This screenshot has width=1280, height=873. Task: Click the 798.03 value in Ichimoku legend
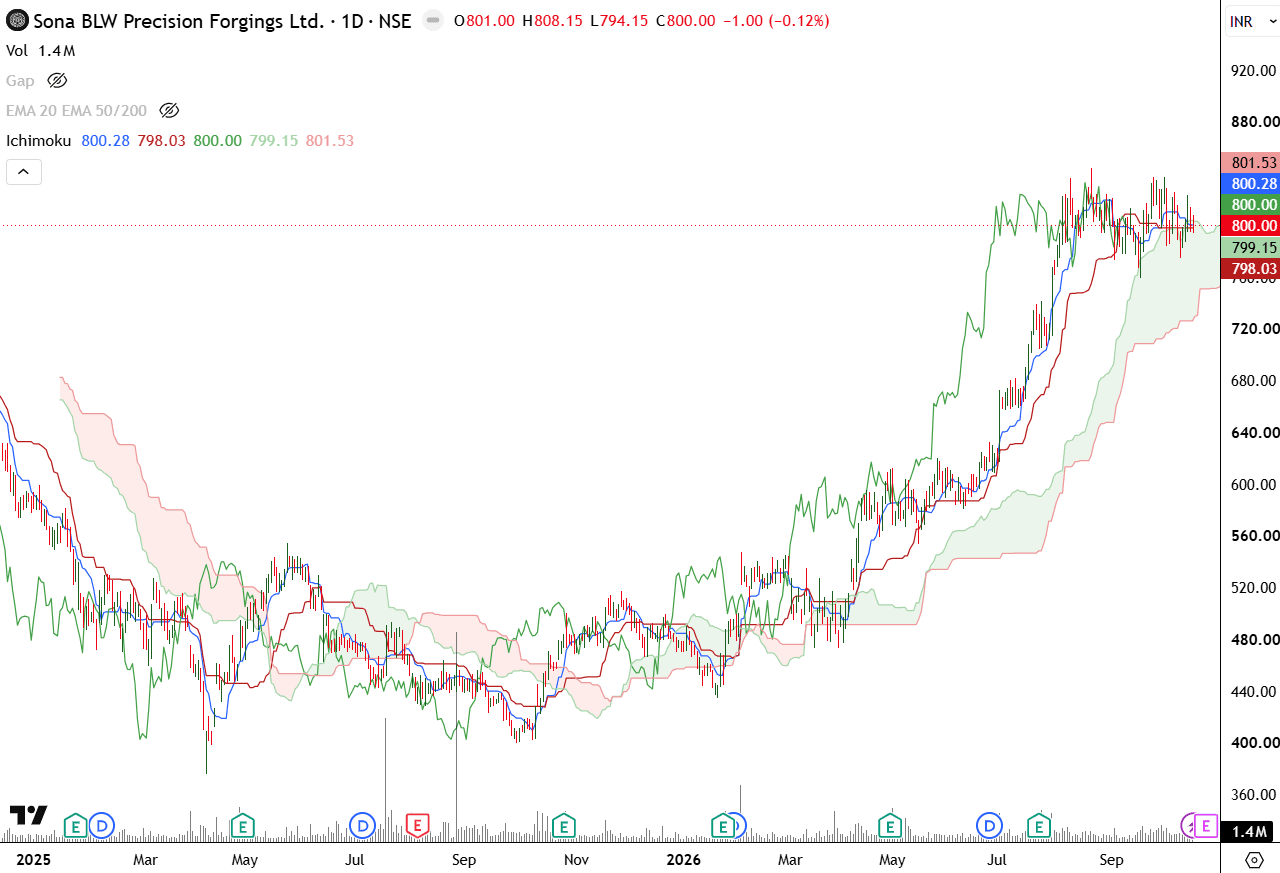click(x=161, y=141)
